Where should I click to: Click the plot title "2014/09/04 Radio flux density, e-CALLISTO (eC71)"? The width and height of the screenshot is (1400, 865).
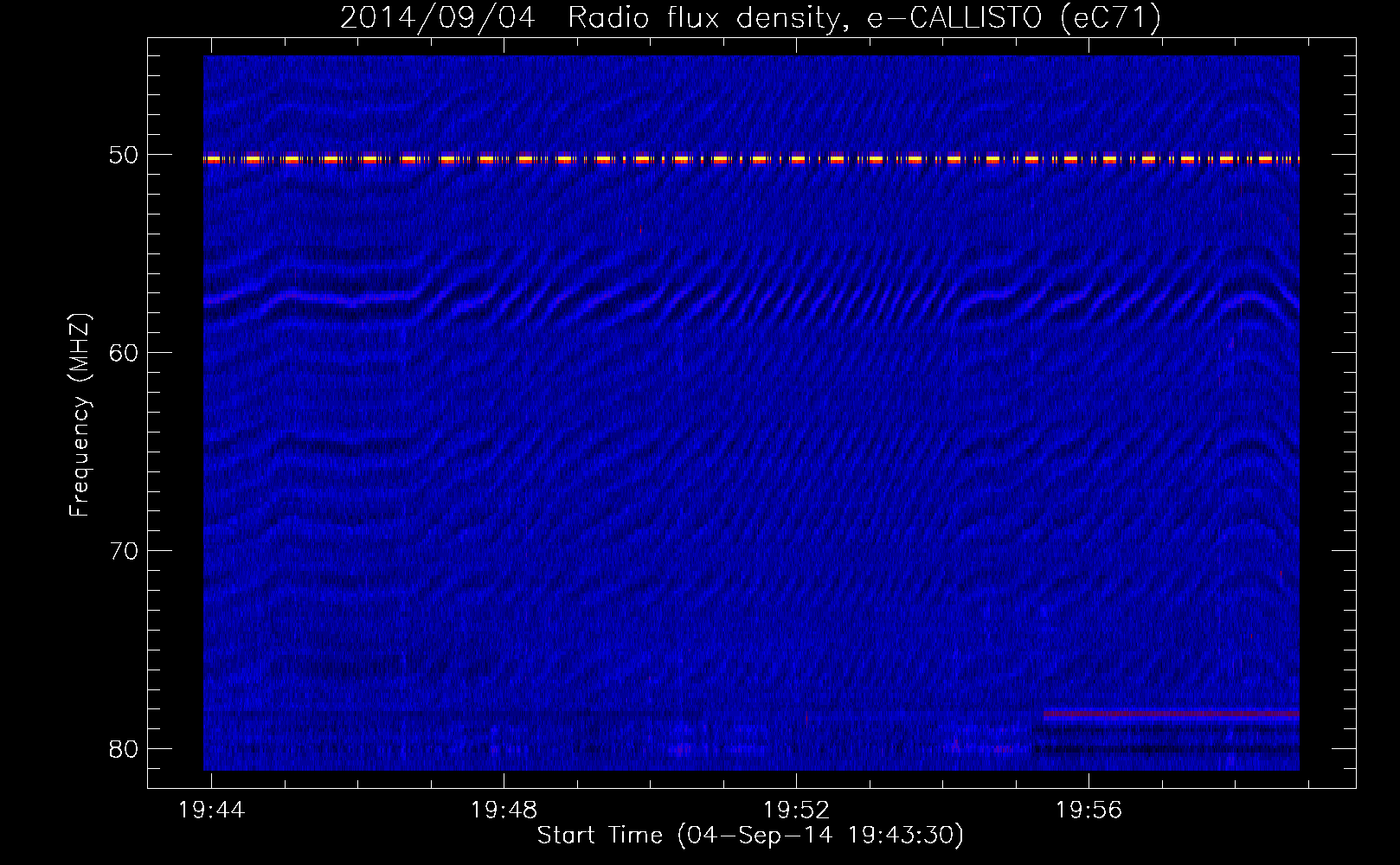(750, 17)
